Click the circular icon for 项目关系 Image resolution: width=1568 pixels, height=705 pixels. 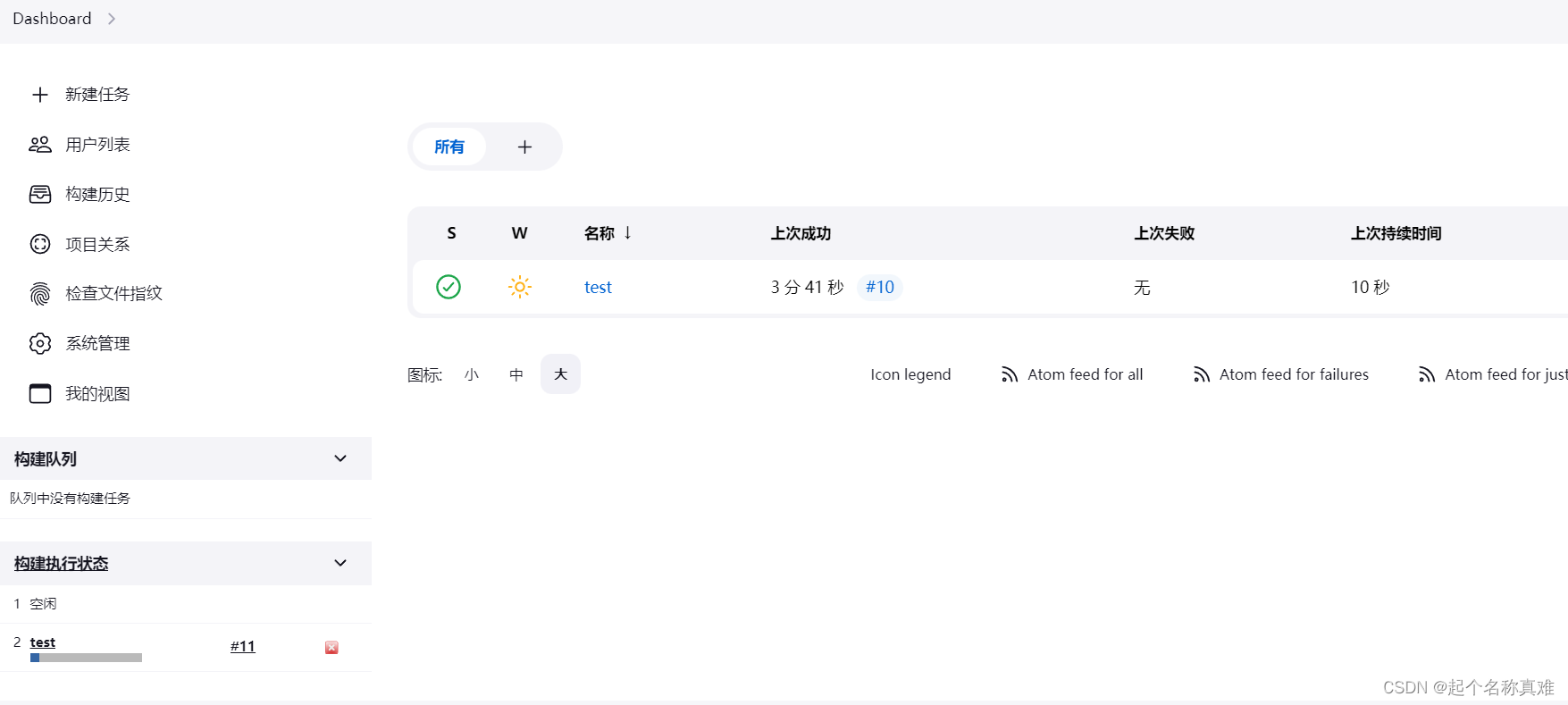40,244
